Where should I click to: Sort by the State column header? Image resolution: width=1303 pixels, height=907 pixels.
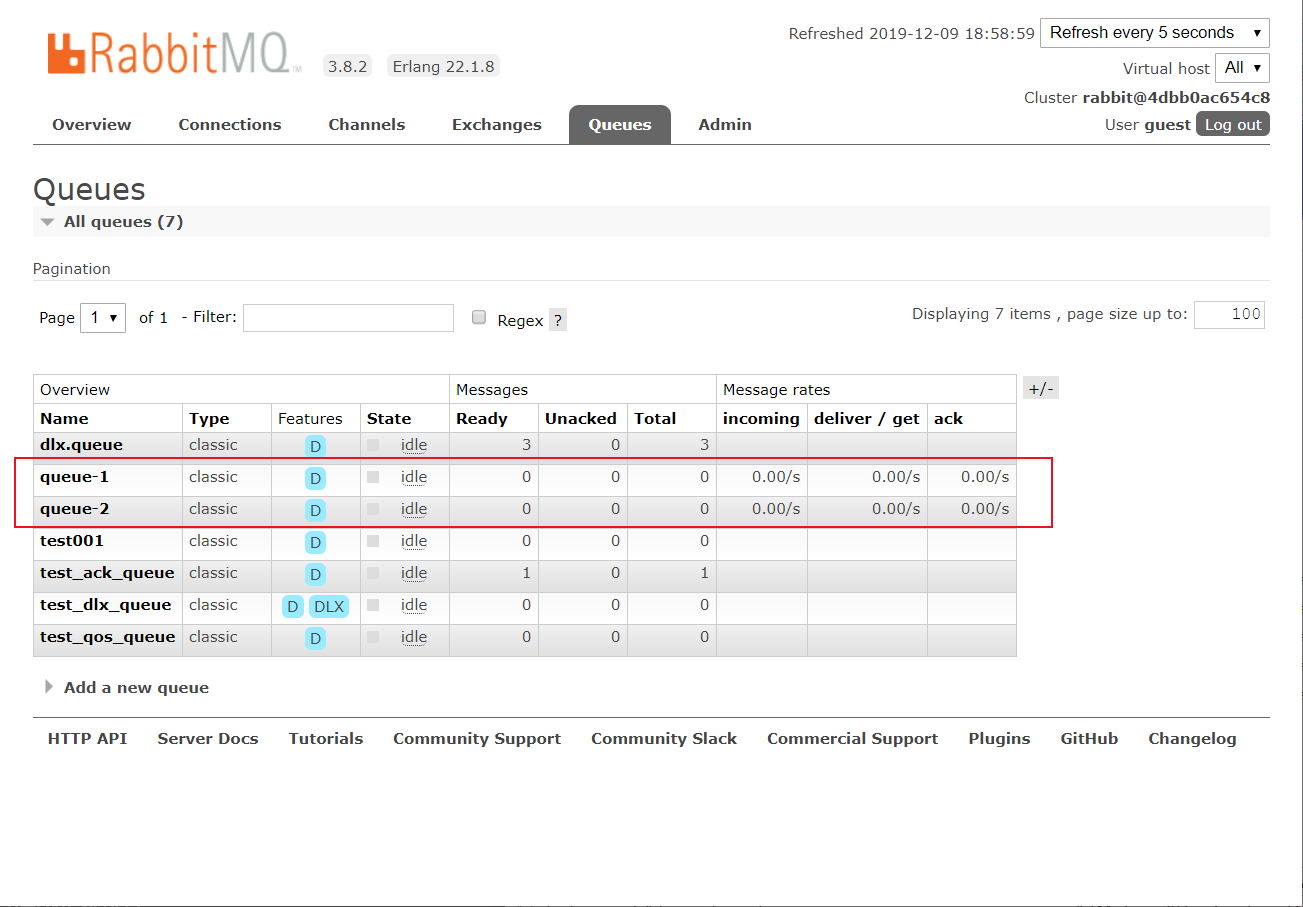(389, 419)
